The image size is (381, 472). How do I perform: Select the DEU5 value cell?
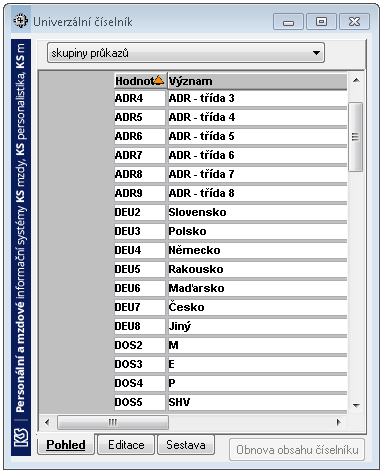click(x=140, y=269)
